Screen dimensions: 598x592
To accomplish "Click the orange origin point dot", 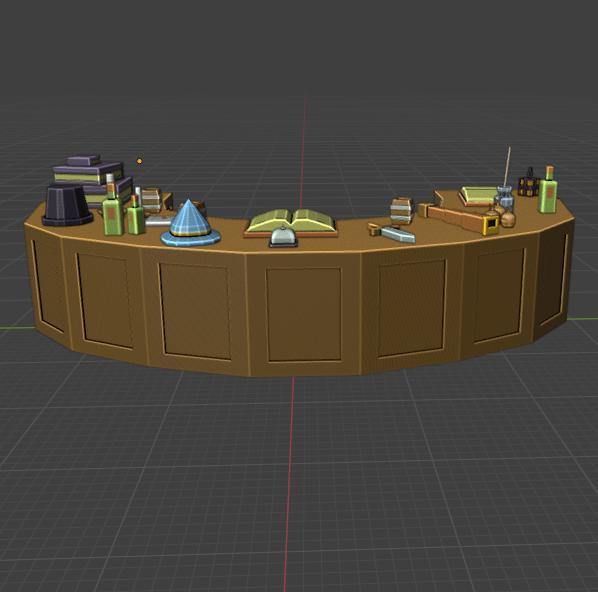I will pyautogui.click(x=140, y=161).
